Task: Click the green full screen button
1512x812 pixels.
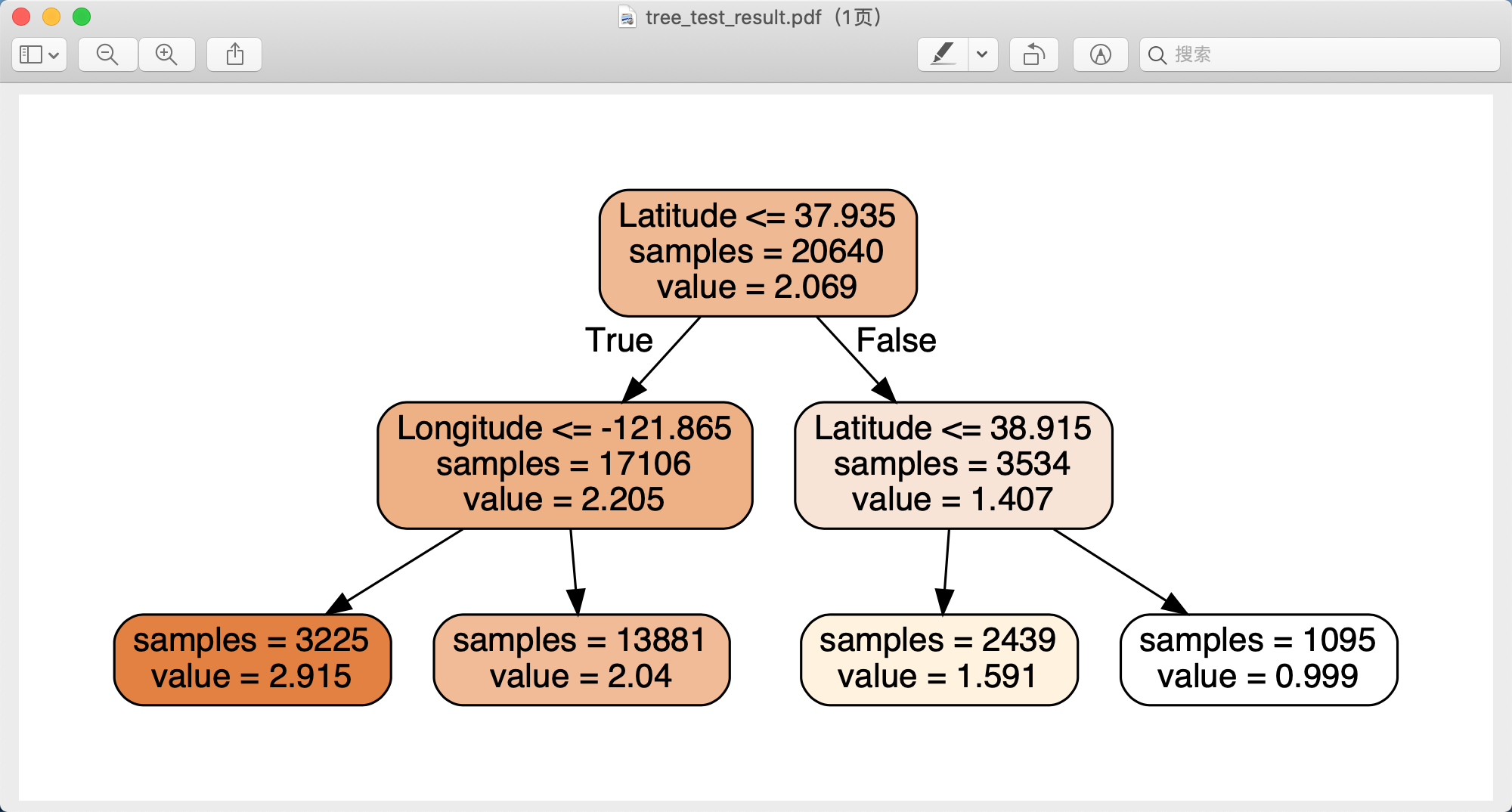Action: pos(82,17)
